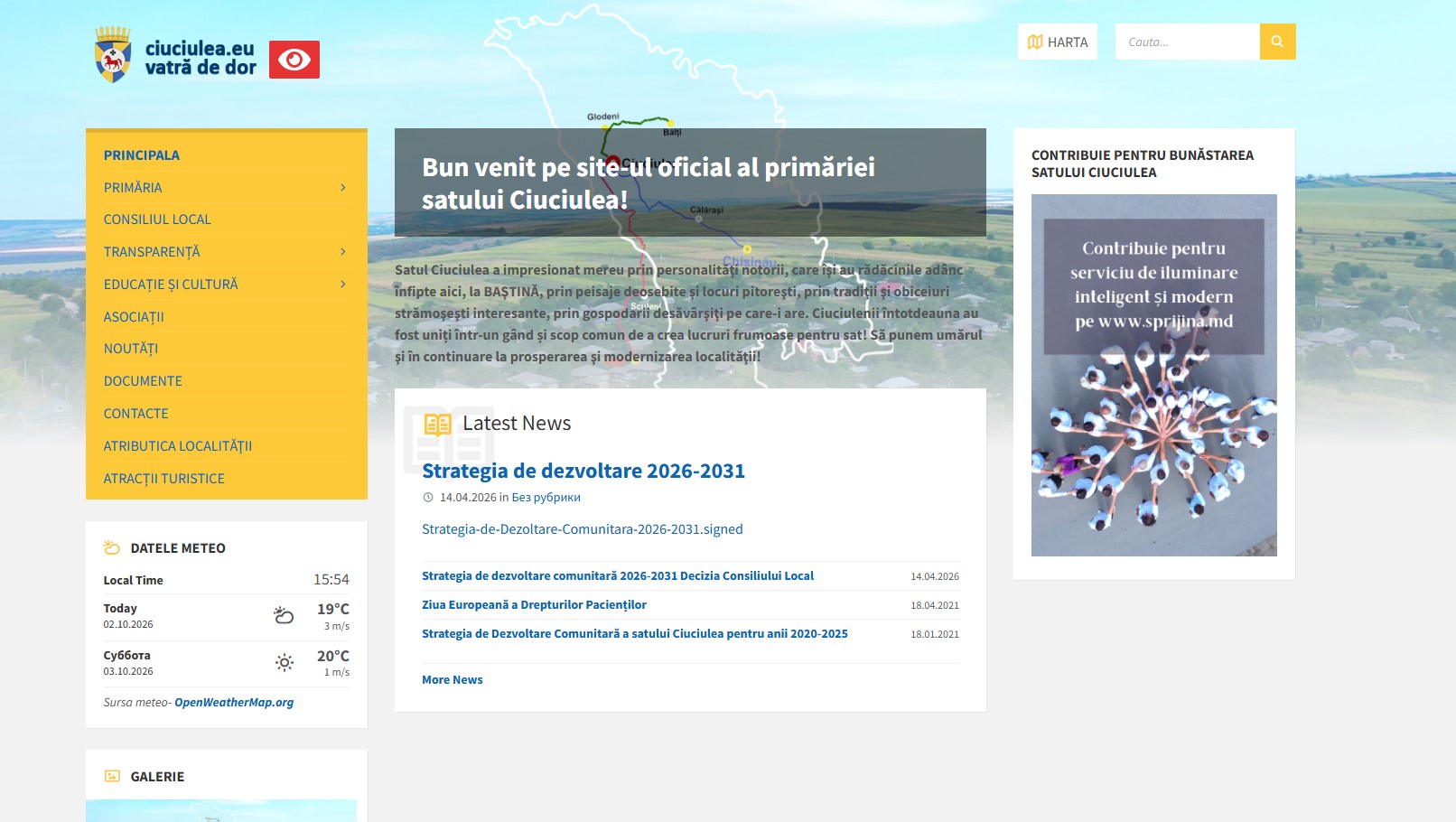Viewport: 1456px width, 822px height.
Task: Click the sunny icon for Суббота
Action: coord(285,662)
